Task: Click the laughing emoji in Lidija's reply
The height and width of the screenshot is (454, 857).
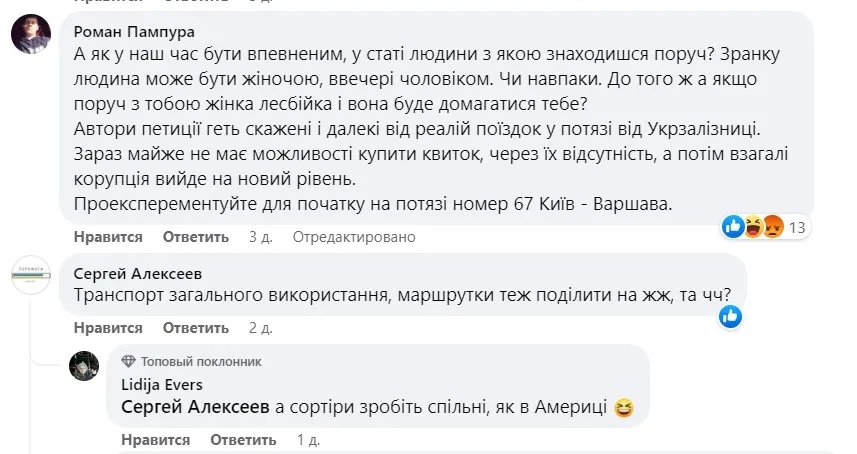Action: (624, 408)
